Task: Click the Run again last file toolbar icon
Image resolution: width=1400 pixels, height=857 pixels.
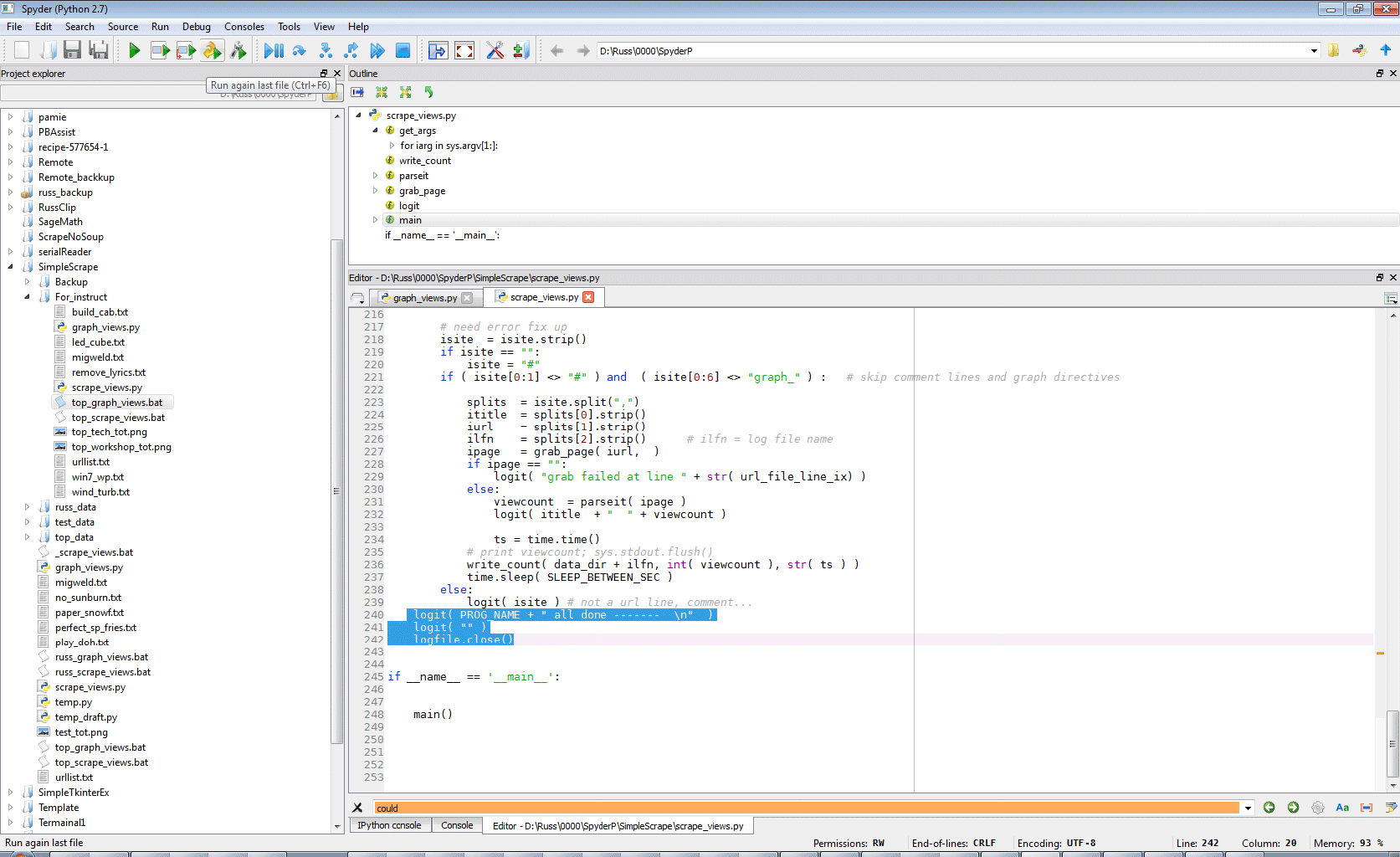Action: pos(212,50)
